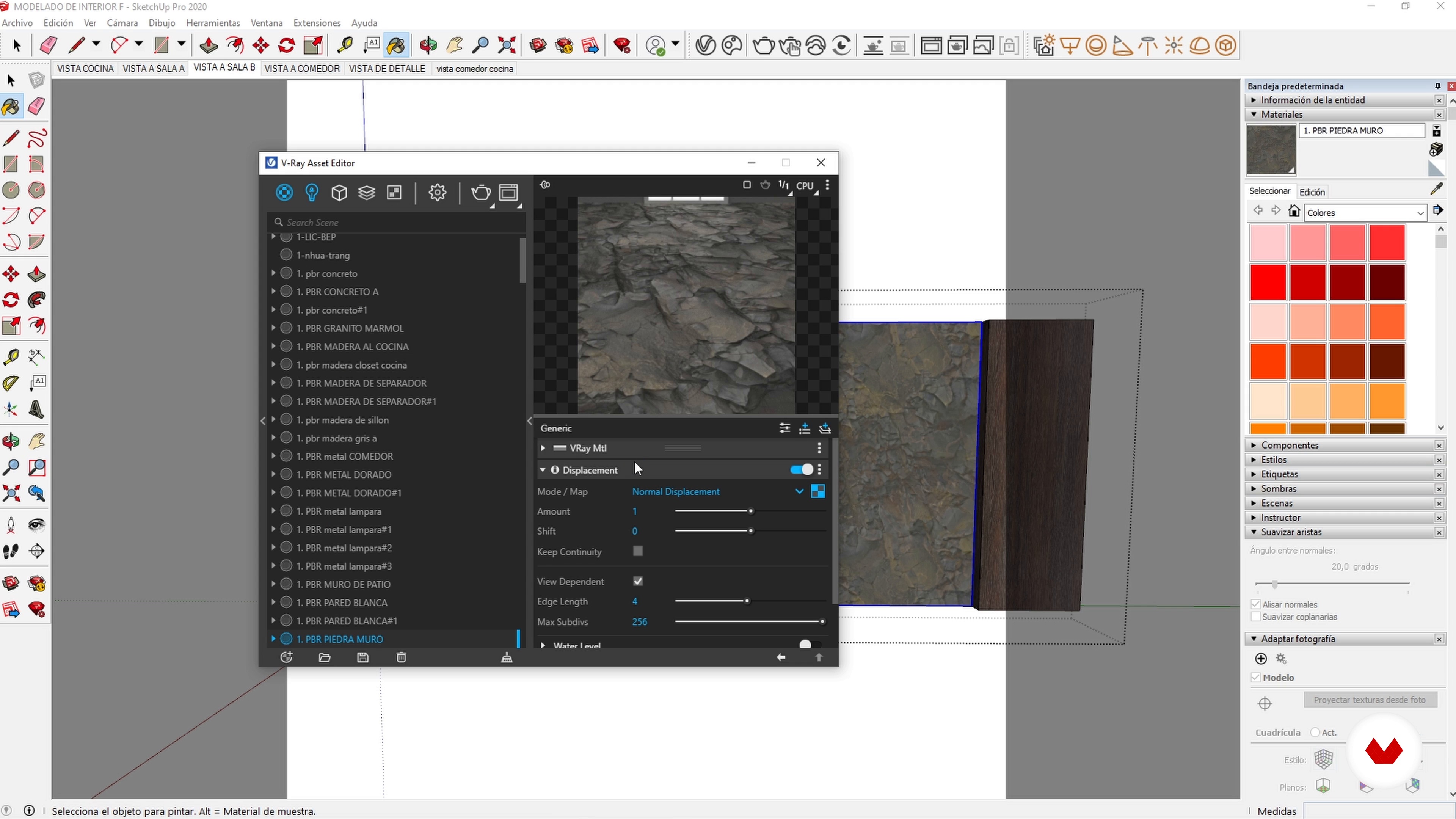The width and height of the screenshot is (1456, 819).
Task: Switch to VISTA COCINA scene tab
Action: [85, 68]
